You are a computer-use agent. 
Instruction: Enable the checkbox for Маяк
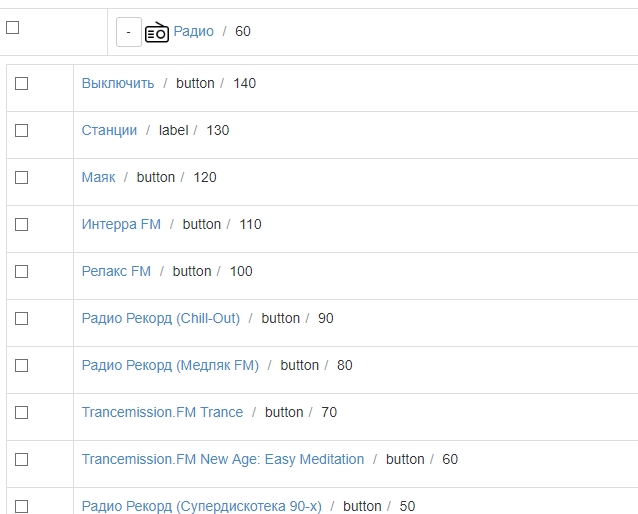[21, 177]
